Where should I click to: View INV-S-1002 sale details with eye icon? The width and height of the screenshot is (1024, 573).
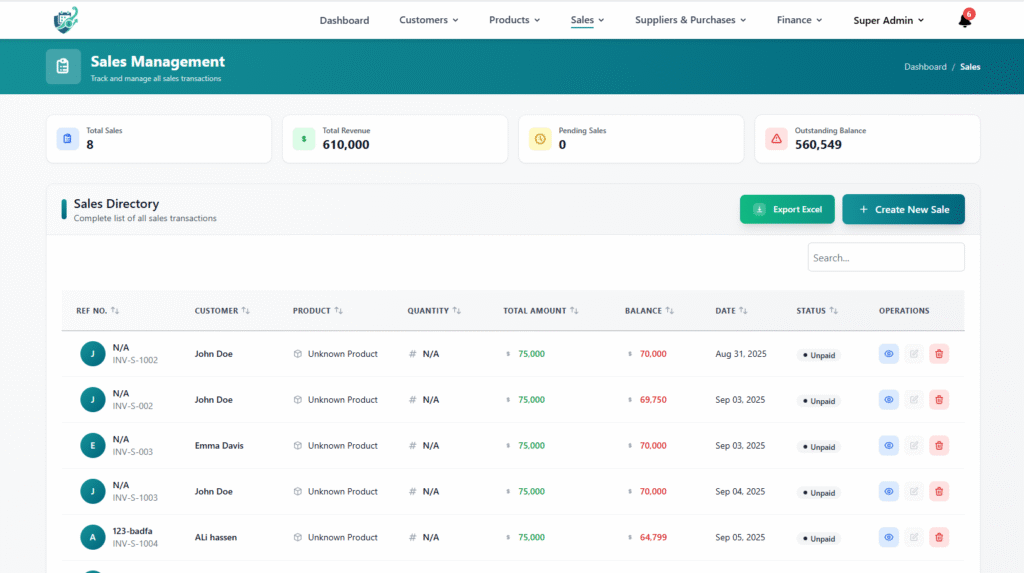click(888, 354)
